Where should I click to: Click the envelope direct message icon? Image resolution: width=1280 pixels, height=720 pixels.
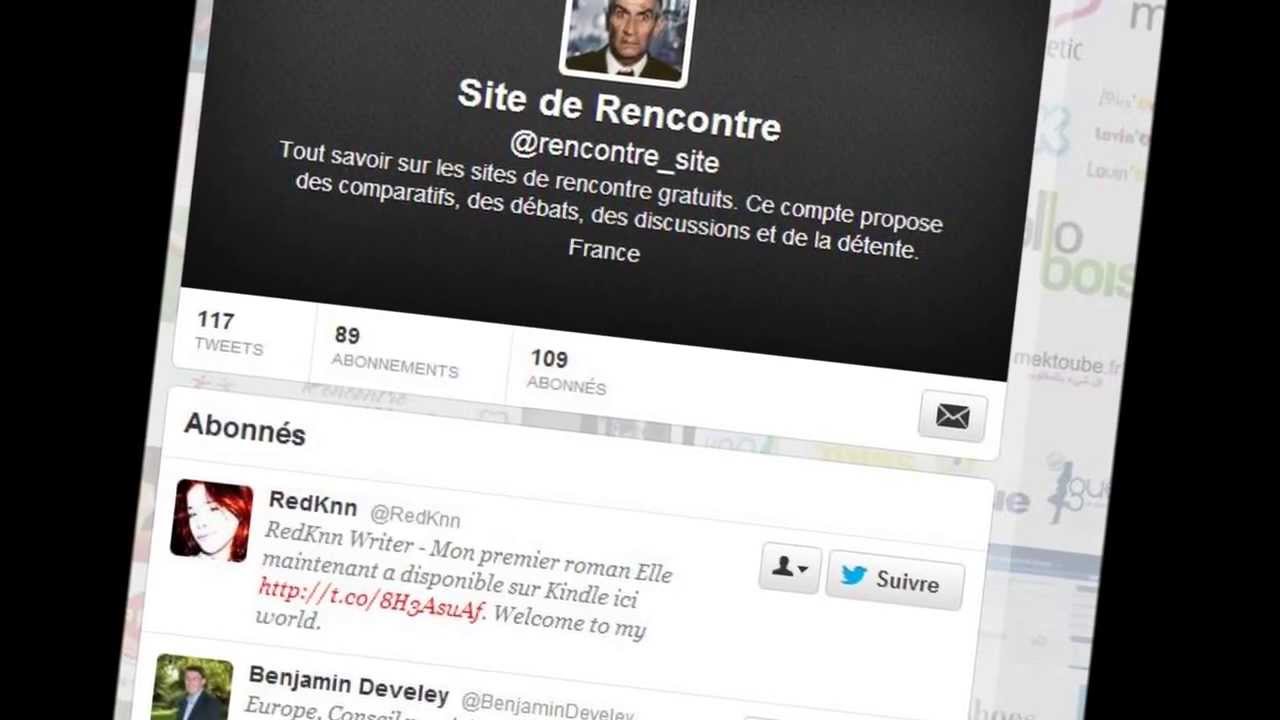pyautogui.click(x=952, y=416)
